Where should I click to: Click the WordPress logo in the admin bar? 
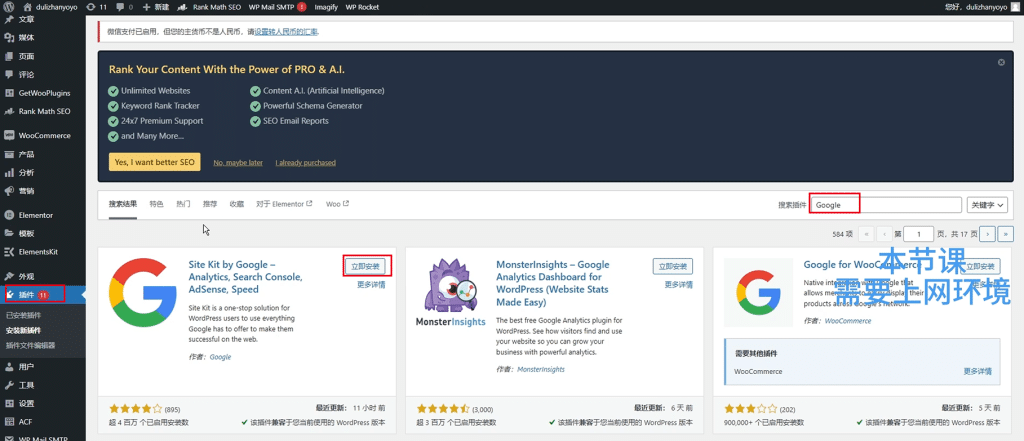pyautogui.click(x=10, y=7)
